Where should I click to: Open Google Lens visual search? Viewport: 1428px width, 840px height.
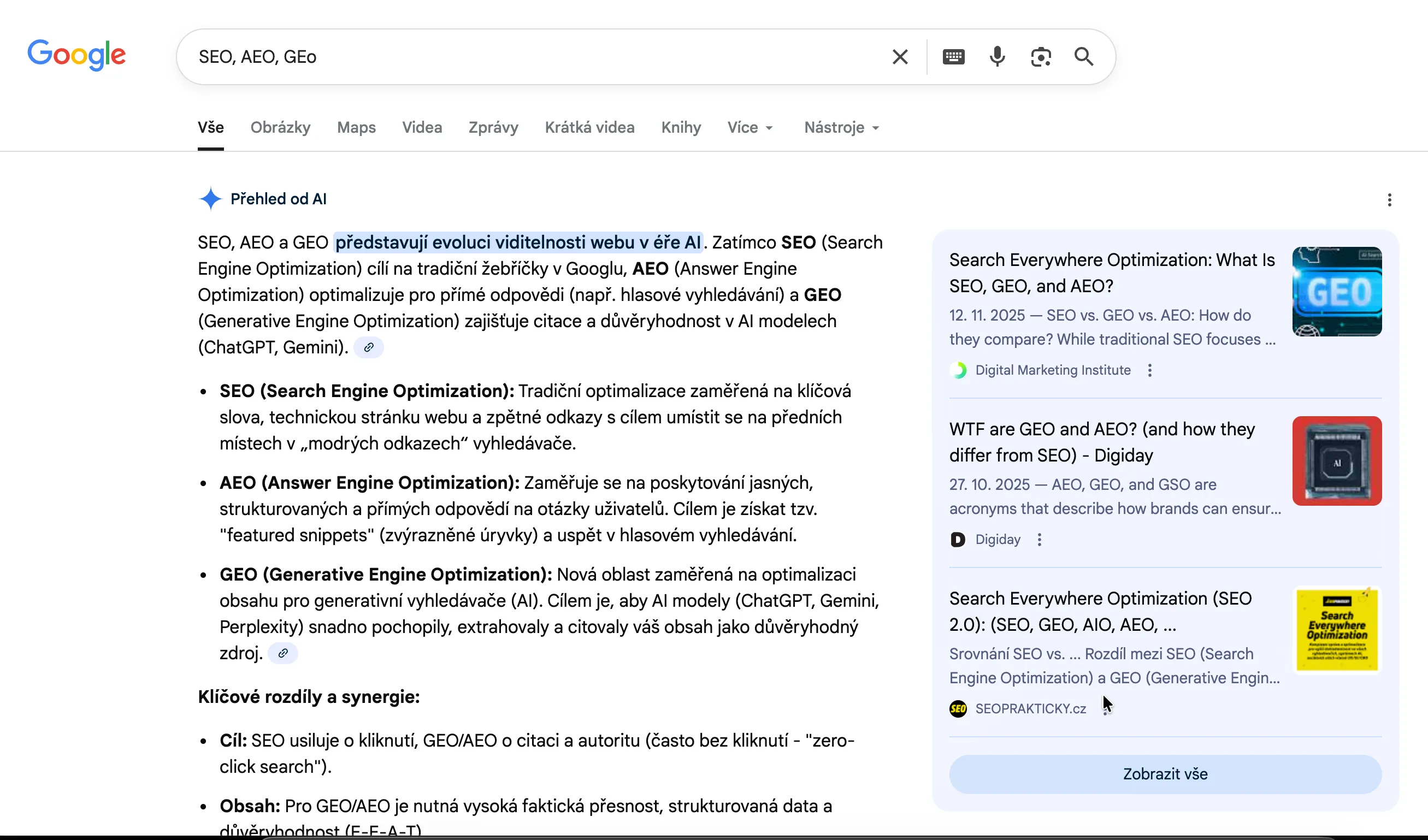tap(1041, 56)
